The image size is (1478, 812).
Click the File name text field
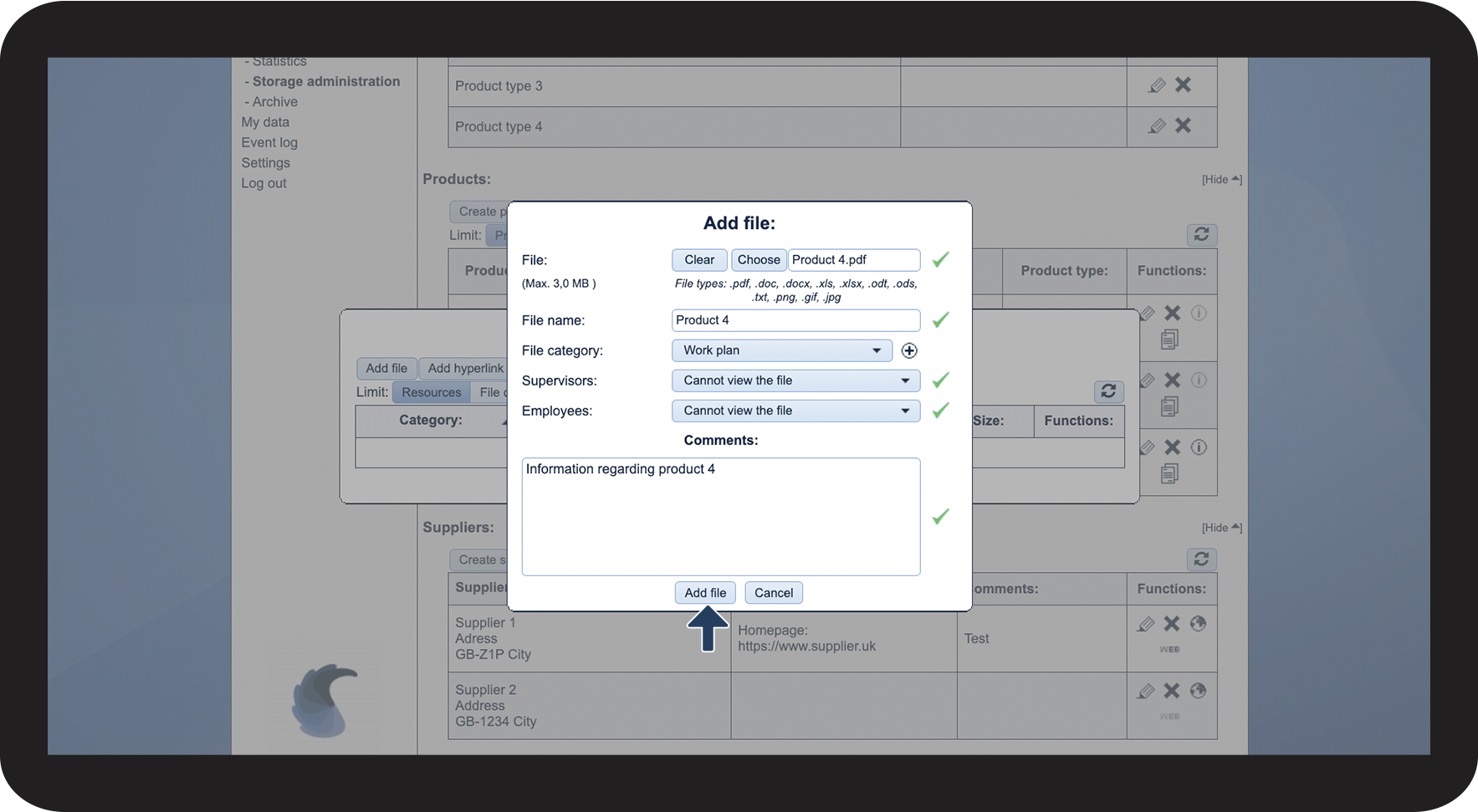795,320
